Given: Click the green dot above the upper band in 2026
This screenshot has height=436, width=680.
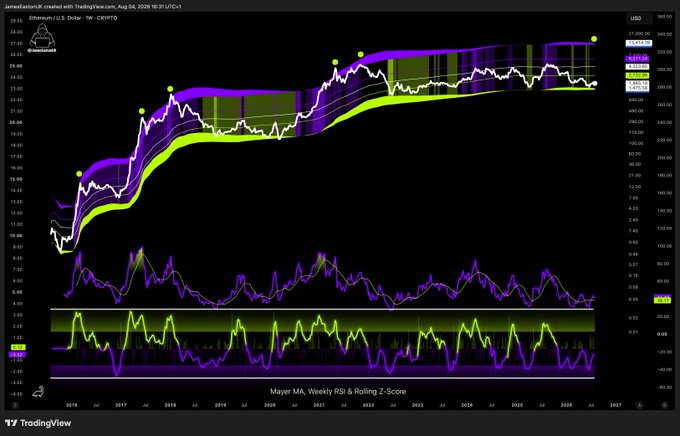Looking at the screenshot, I should [x=594, y=39].
